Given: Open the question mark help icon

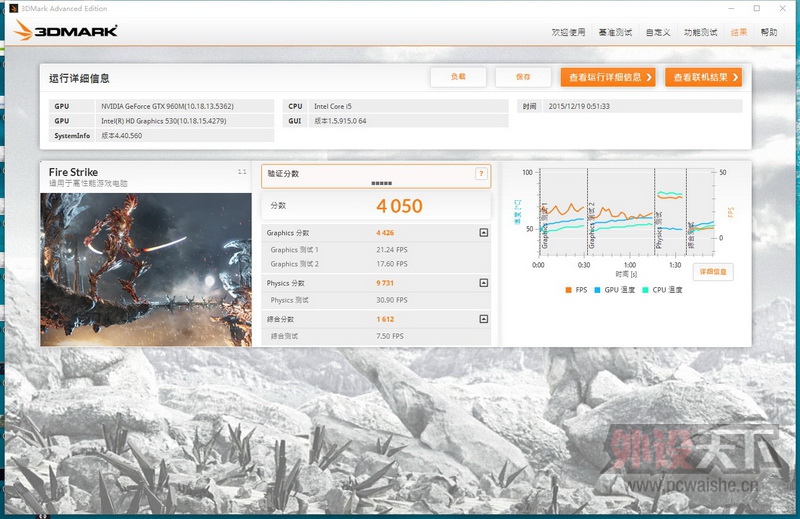Looking at the screenshot, I should pyautogui.click(x=481, y=174).
